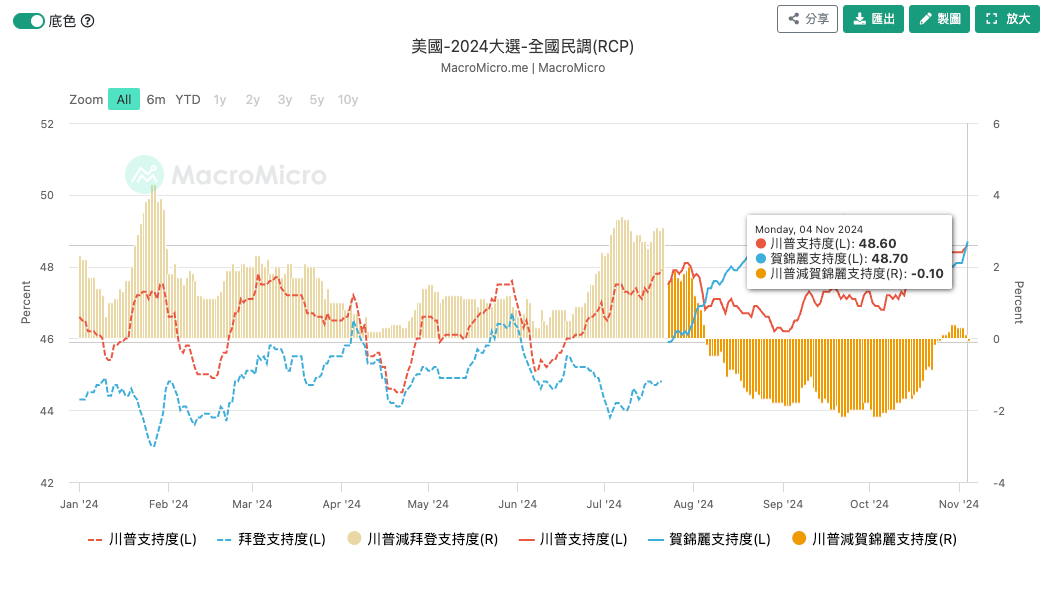Click the 48.70 賀錦麗支持度 tooltip value
Image resolution: width=1048 pixels, height=590 pixels.
point(890,259)
